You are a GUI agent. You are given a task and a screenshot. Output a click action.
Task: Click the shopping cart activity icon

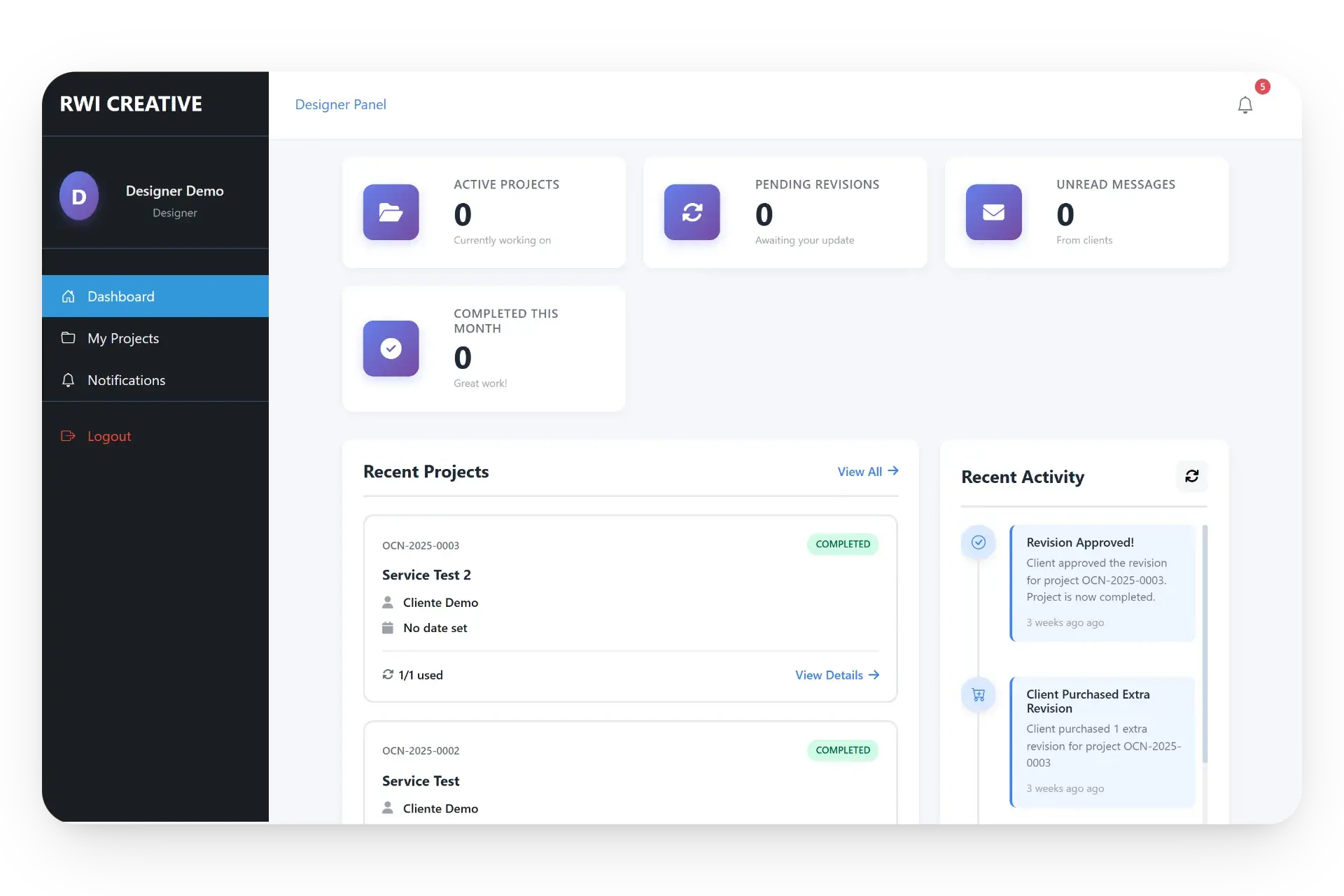(x=979, y=694)
